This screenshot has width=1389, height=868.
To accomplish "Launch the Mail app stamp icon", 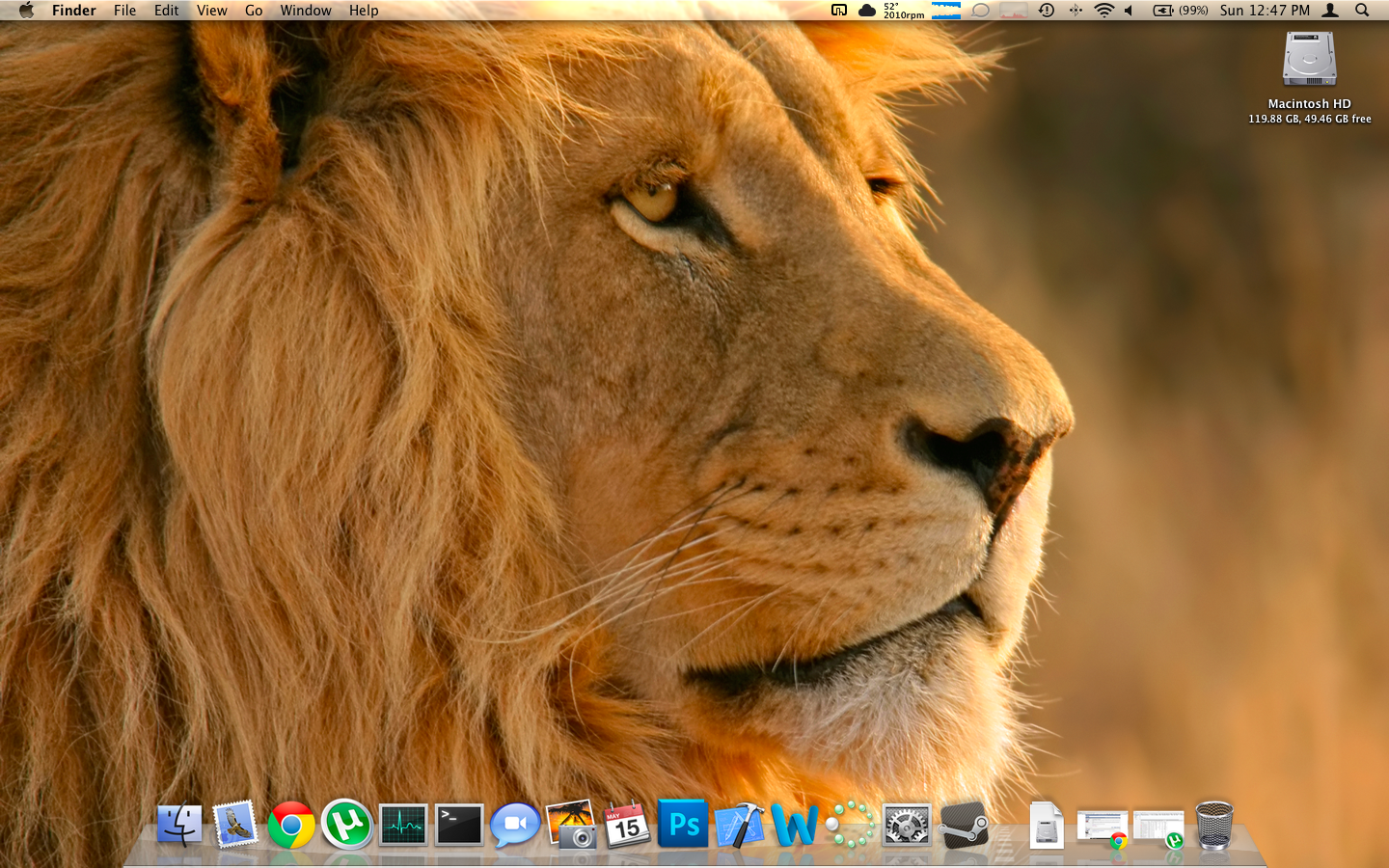I will click(235, 826).
